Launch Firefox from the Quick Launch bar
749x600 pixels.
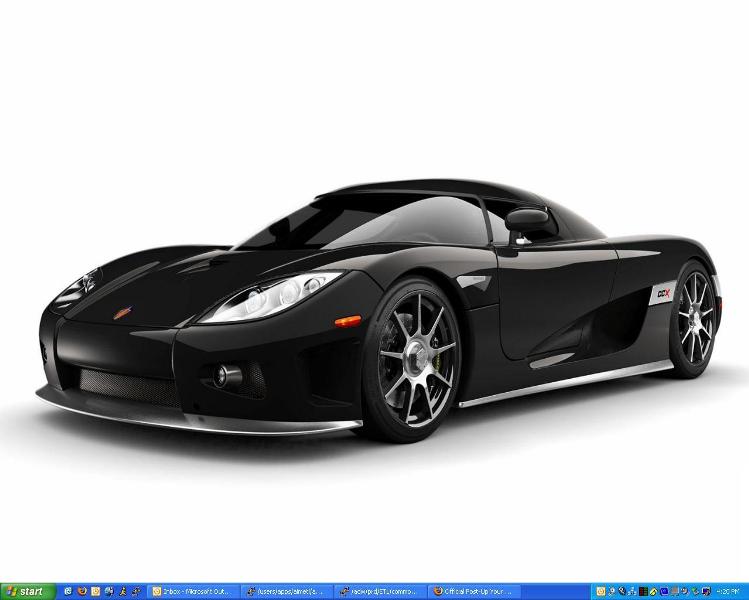[x=82, y=591]
